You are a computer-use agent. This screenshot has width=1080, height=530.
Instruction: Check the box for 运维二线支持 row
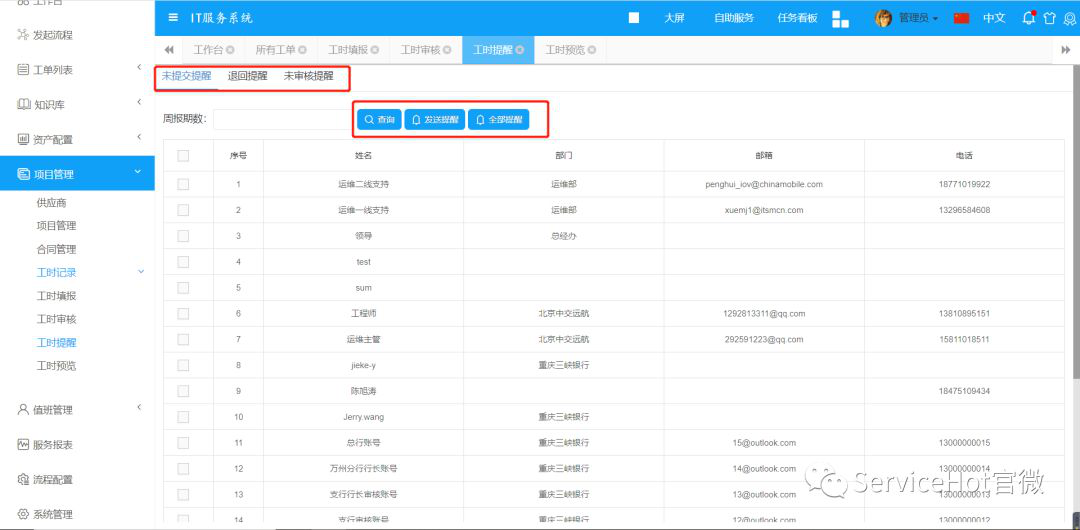coord(183,184)
